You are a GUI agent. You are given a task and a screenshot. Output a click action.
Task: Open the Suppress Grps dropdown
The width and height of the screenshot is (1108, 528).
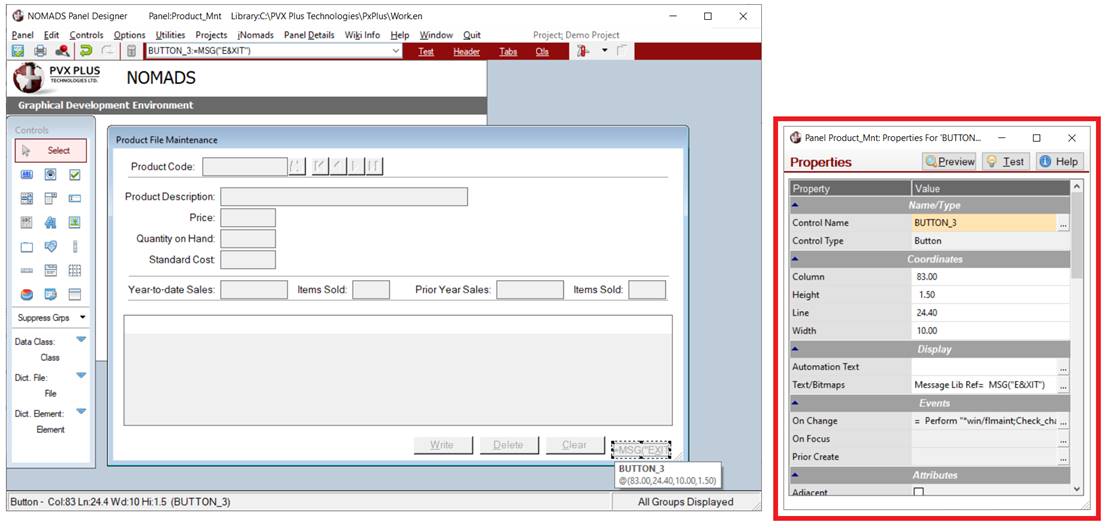(x=50, y=317)
